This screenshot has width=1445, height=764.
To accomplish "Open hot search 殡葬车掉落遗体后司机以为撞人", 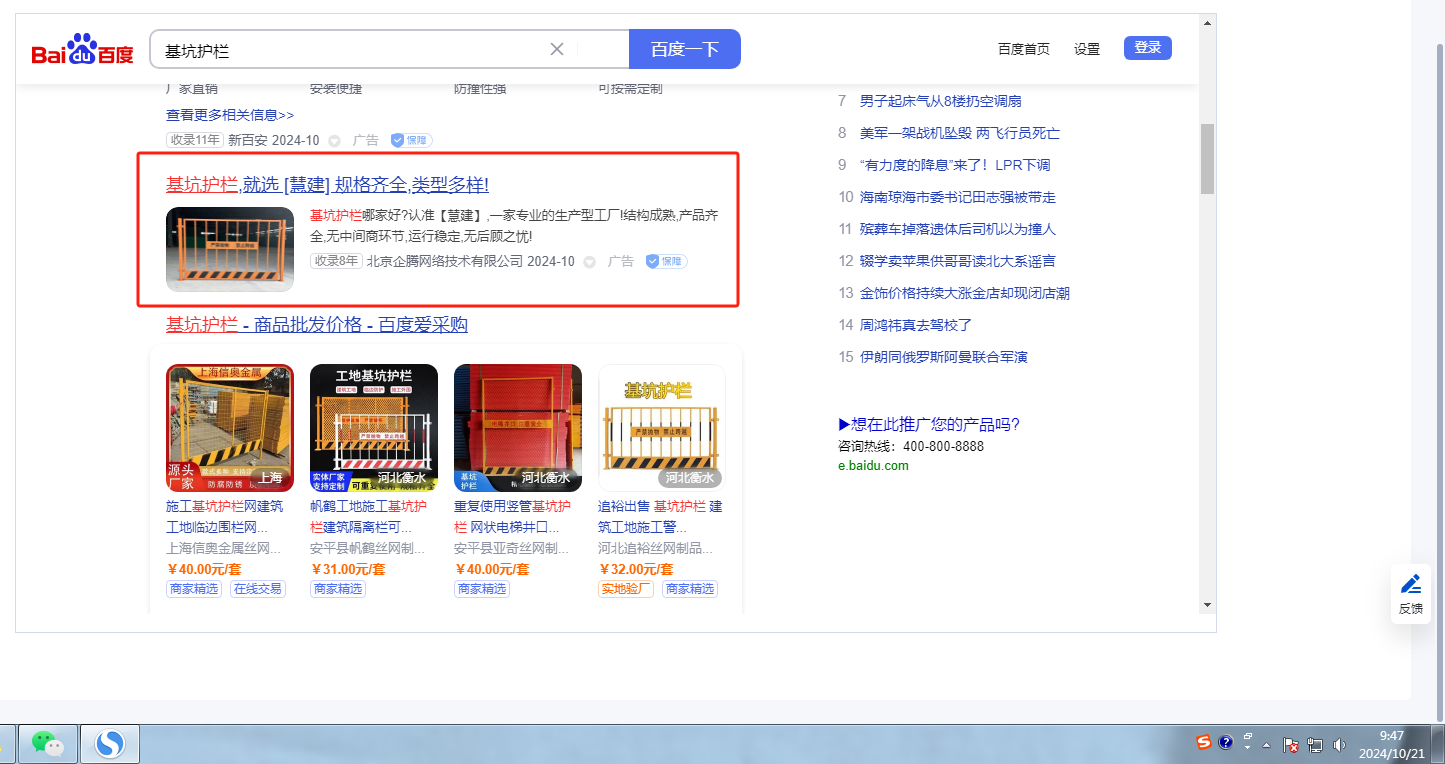I will (958, 229).
